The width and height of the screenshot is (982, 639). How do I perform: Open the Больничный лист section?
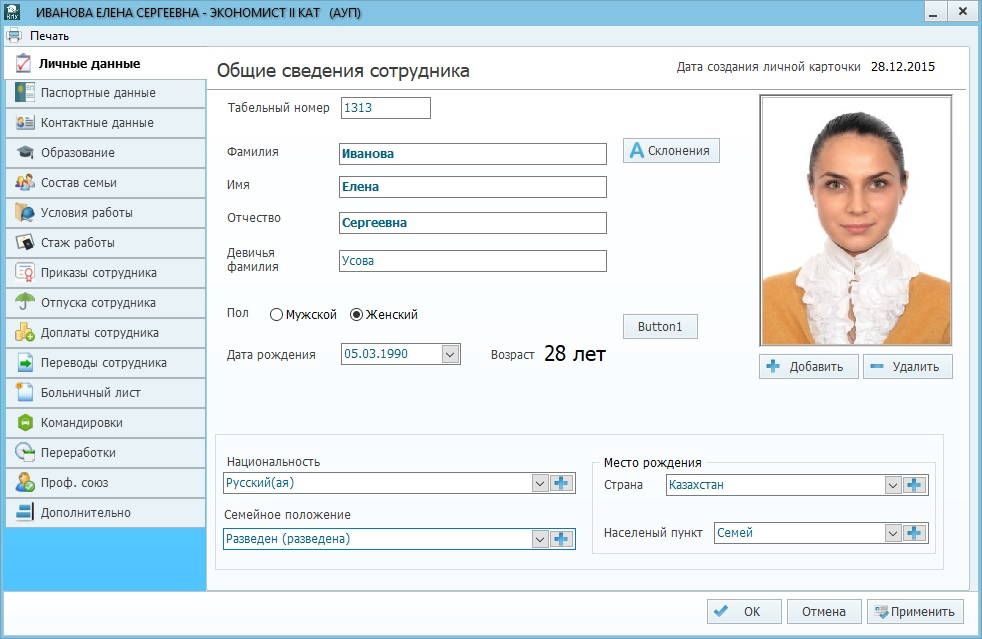(90, 393)
